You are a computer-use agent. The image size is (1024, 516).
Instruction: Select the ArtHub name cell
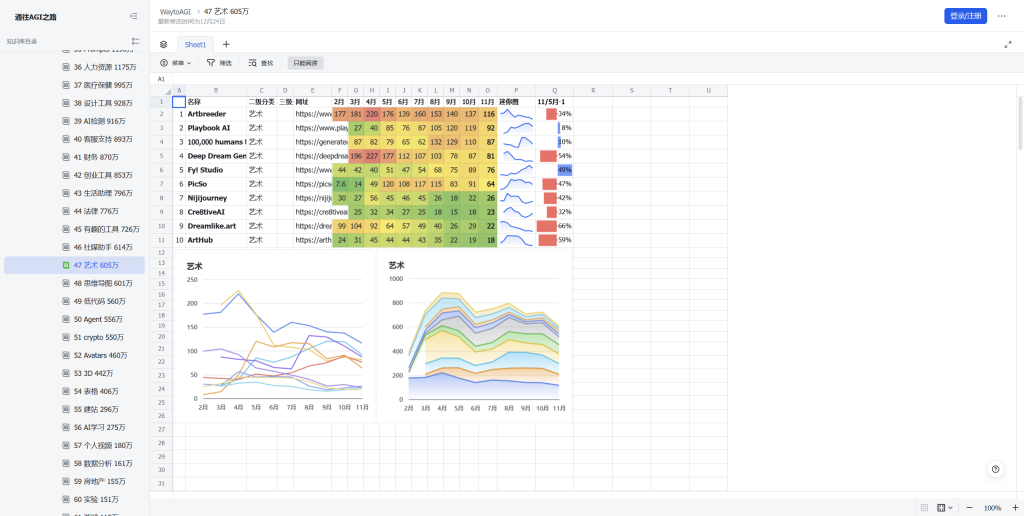[x=216, y=240]
